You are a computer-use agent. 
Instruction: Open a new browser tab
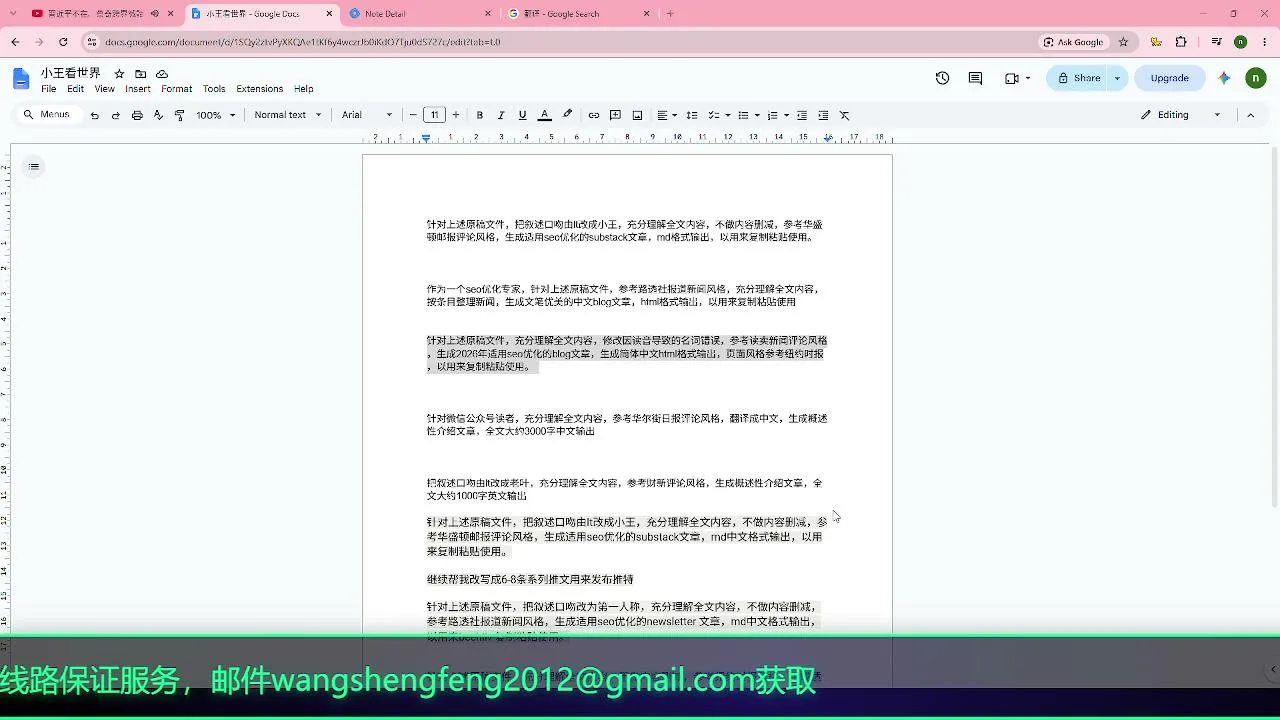point(670,14)
